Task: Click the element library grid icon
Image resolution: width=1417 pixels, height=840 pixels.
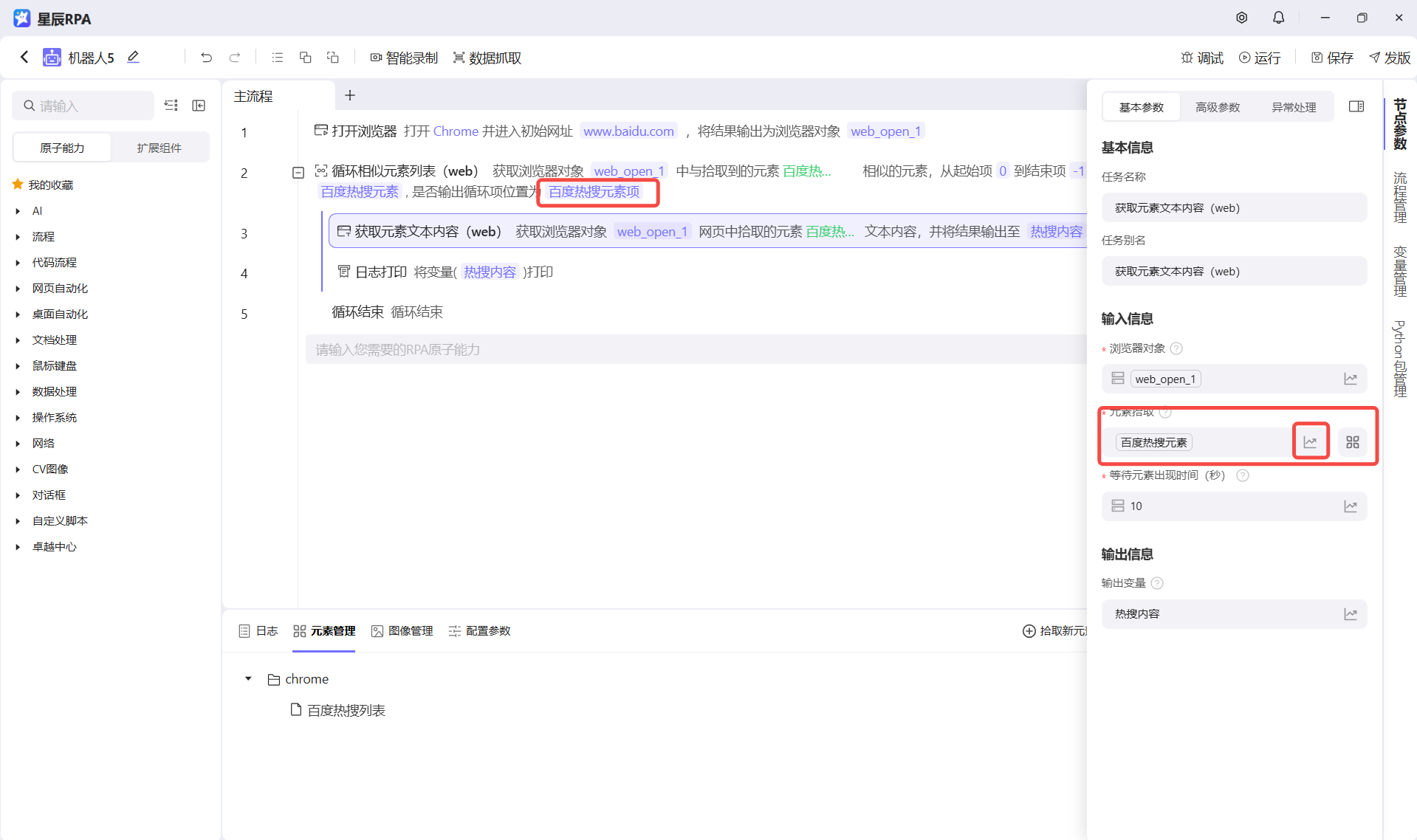Action: (1352, 442)
